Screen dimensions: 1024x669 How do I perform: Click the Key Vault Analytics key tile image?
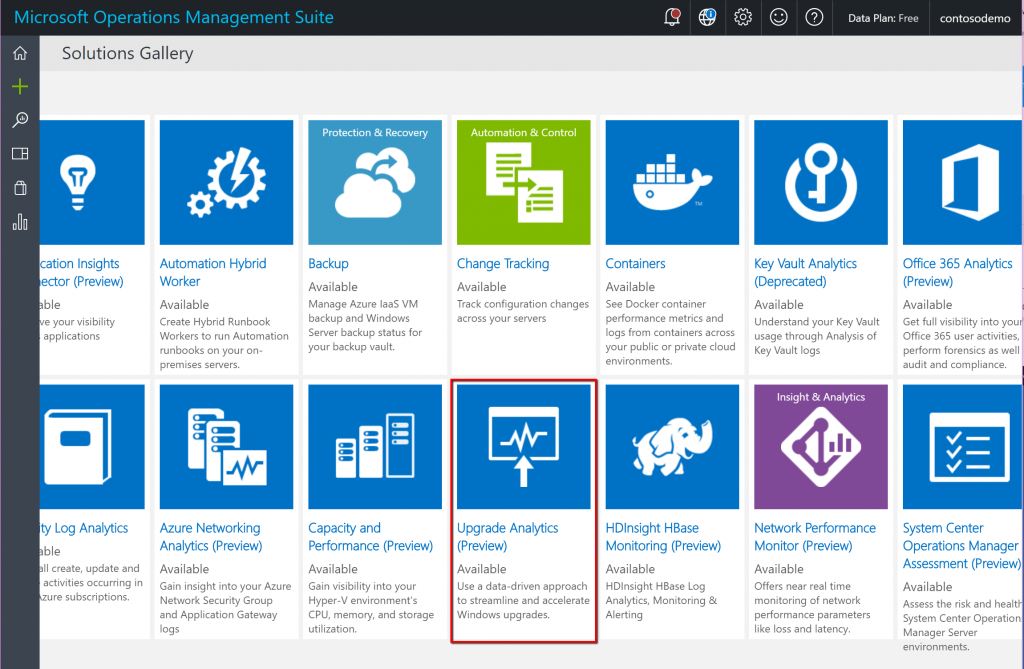pyautogui.click(x=821, y=182)
